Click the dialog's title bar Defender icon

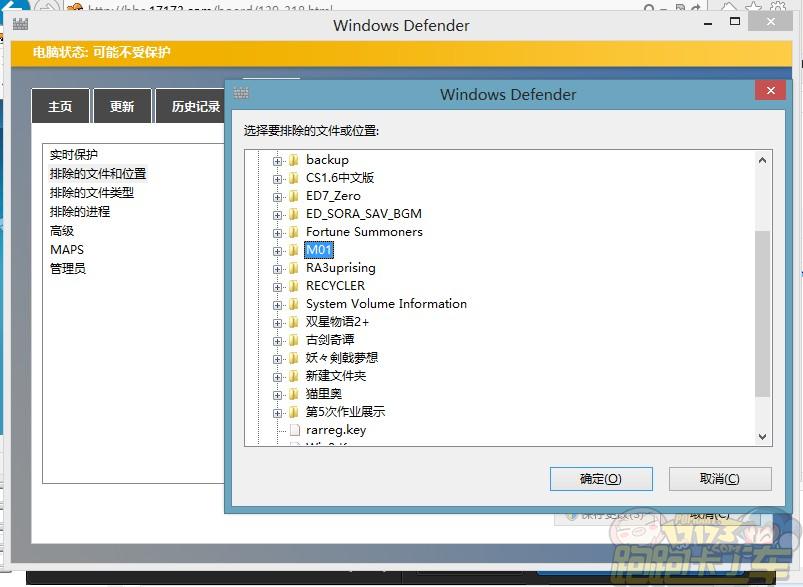pyautogui.click(x=241, y=93)
